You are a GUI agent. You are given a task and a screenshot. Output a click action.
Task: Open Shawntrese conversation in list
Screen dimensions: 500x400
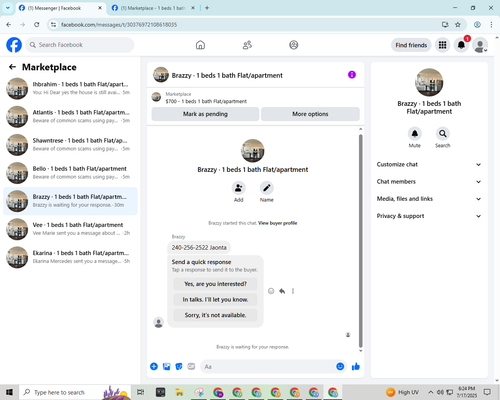tap(70, 145)
